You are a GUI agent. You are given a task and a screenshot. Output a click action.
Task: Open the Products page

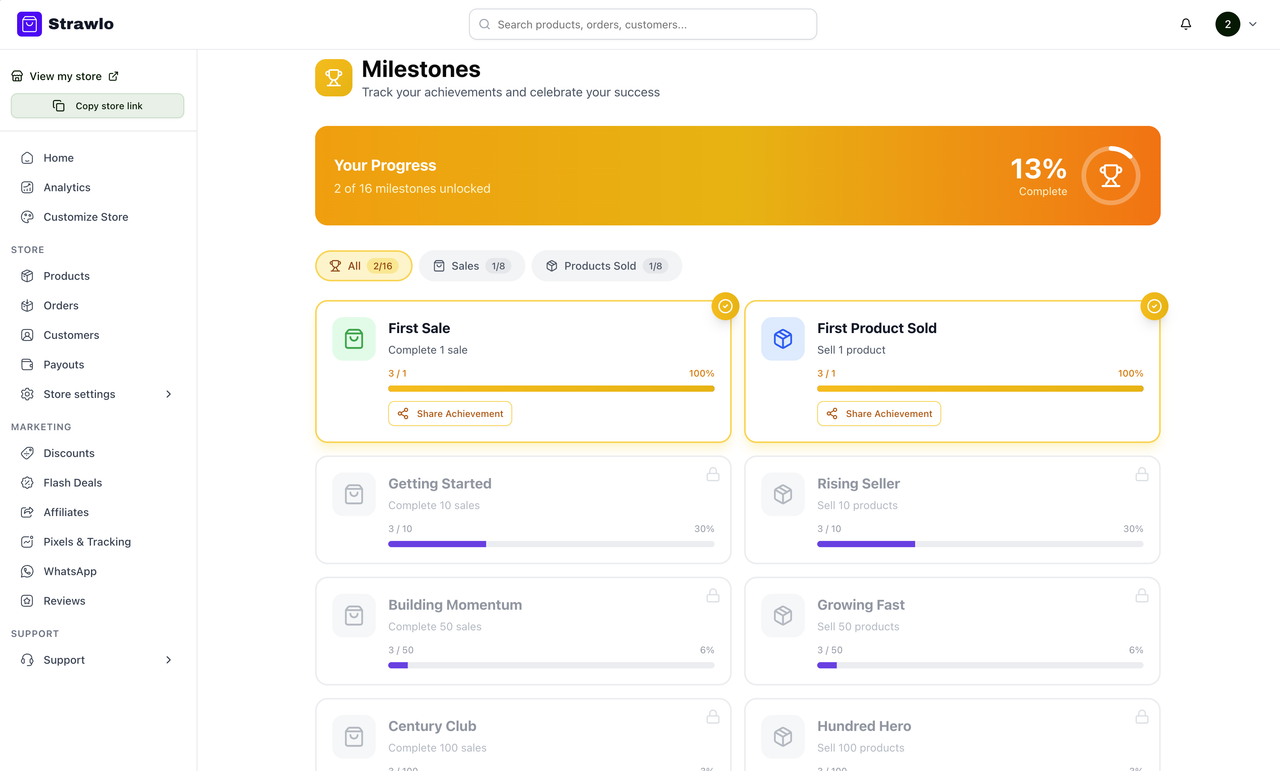pos(67,275)
